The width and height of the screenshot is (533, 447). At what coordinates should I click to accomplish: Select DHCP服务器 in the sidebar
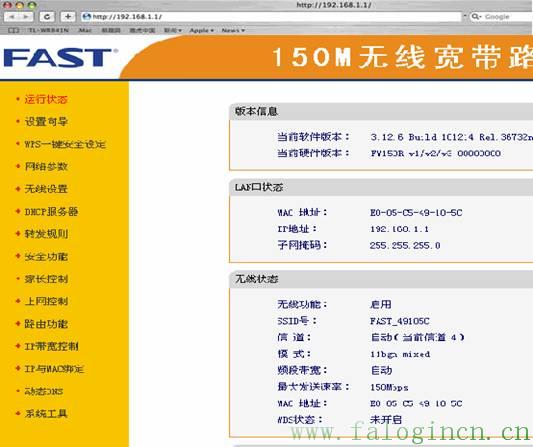51,211
